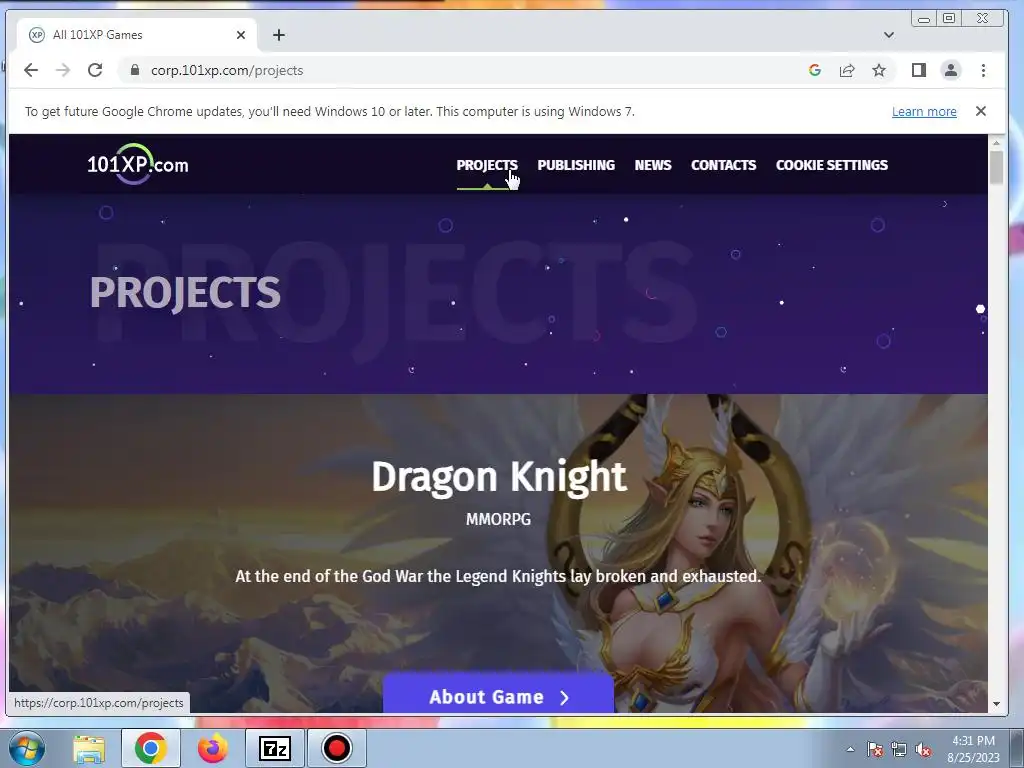1024x768 pixels.
Task: Select the All 101XP Games tab
Action: click(135, 35)
